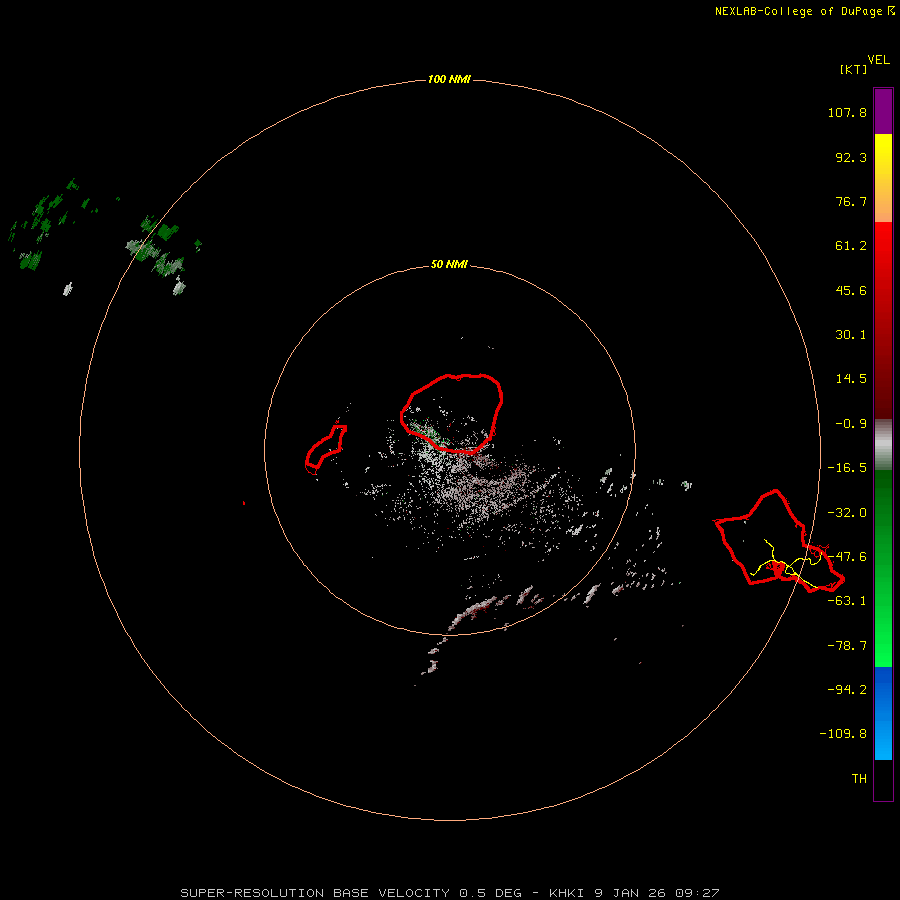Pick the yellow-orange segment of color bar

tap(883, 178)
